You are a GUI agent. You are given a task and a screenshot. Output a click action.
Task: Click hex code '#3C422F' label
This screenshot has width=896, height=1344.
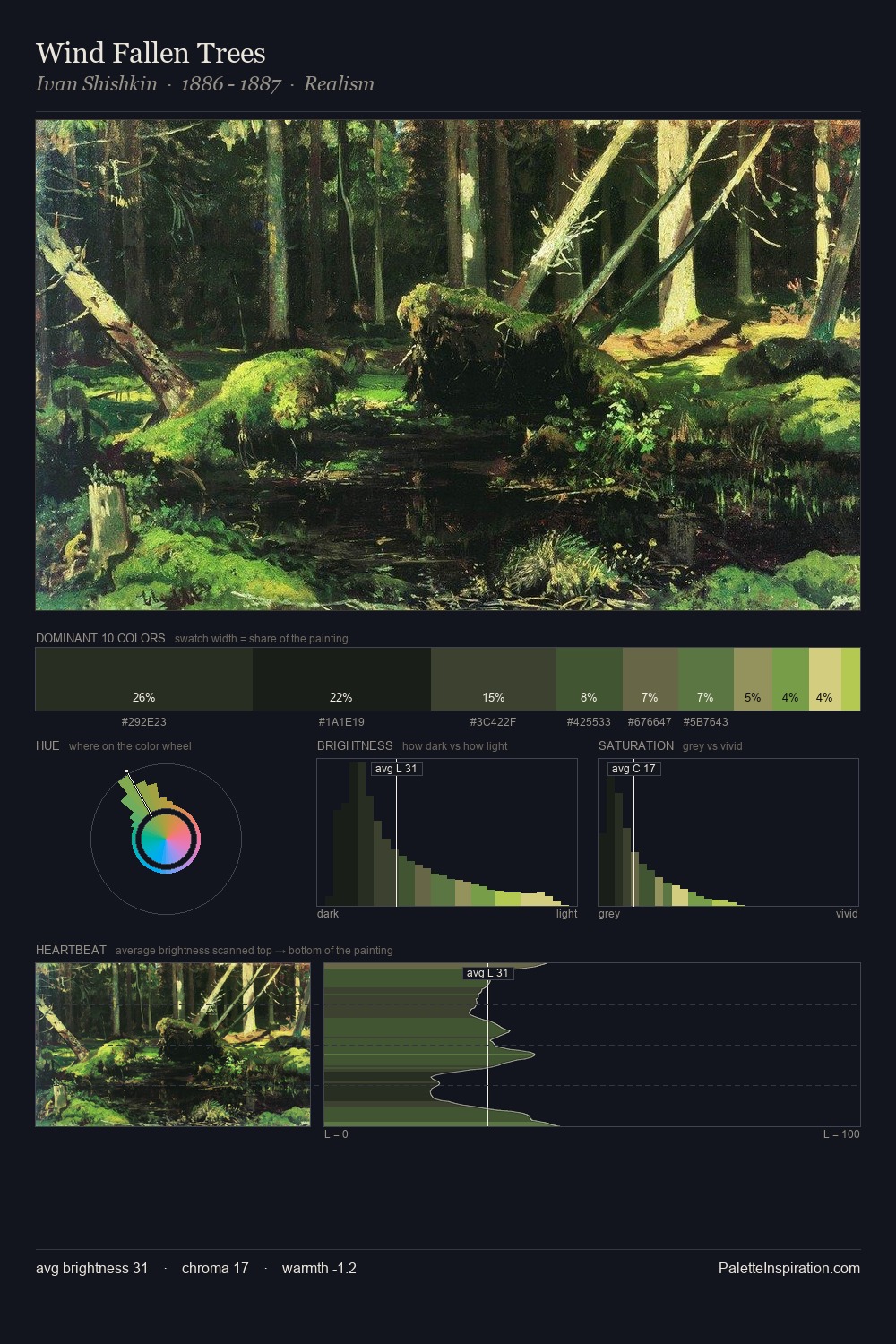click(493, 721)
